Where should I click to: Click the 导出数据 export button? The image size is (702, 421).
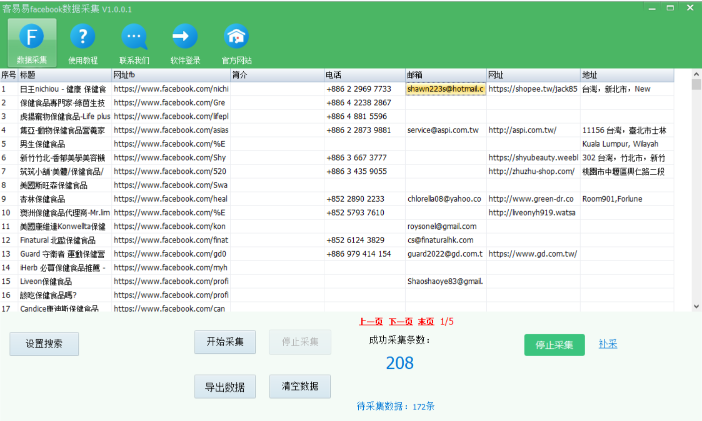point(225,387)
